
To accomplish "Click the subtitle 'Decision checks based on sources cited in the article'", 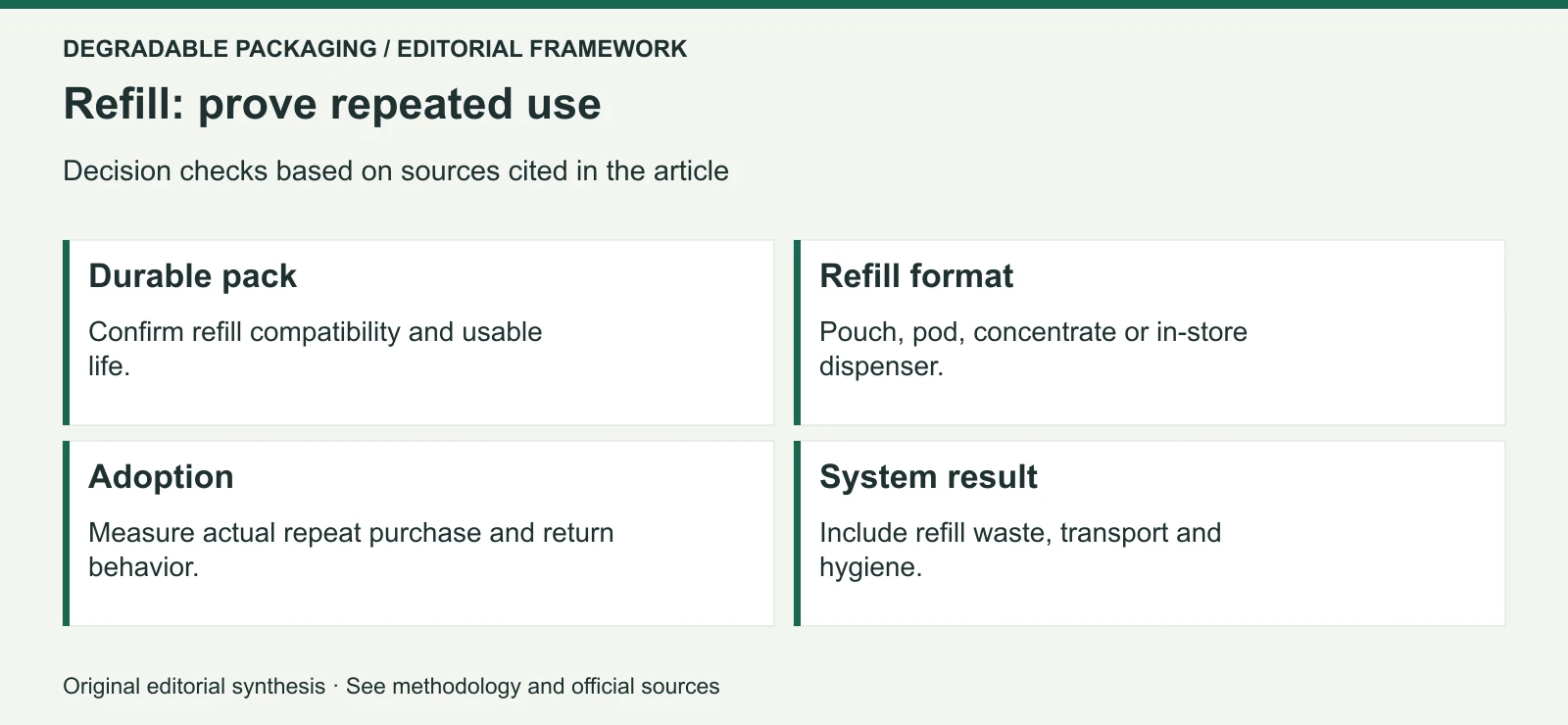I will tap(396, 170).
